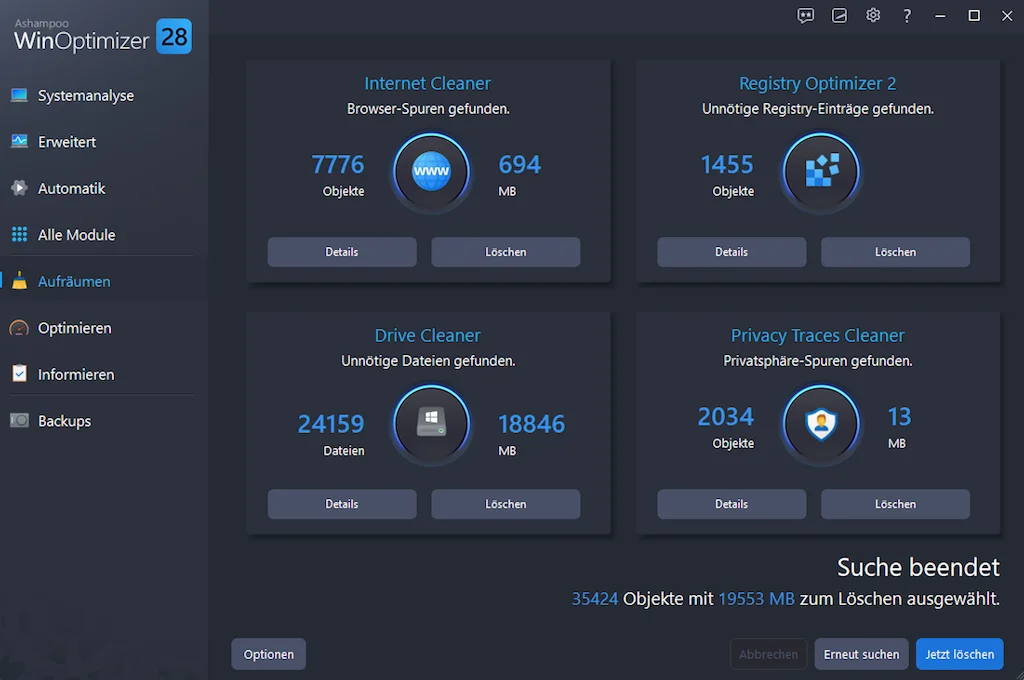Click the Registry Optimizer cubes icon
Screen dimensions: 1024x680
coord(821,173)
